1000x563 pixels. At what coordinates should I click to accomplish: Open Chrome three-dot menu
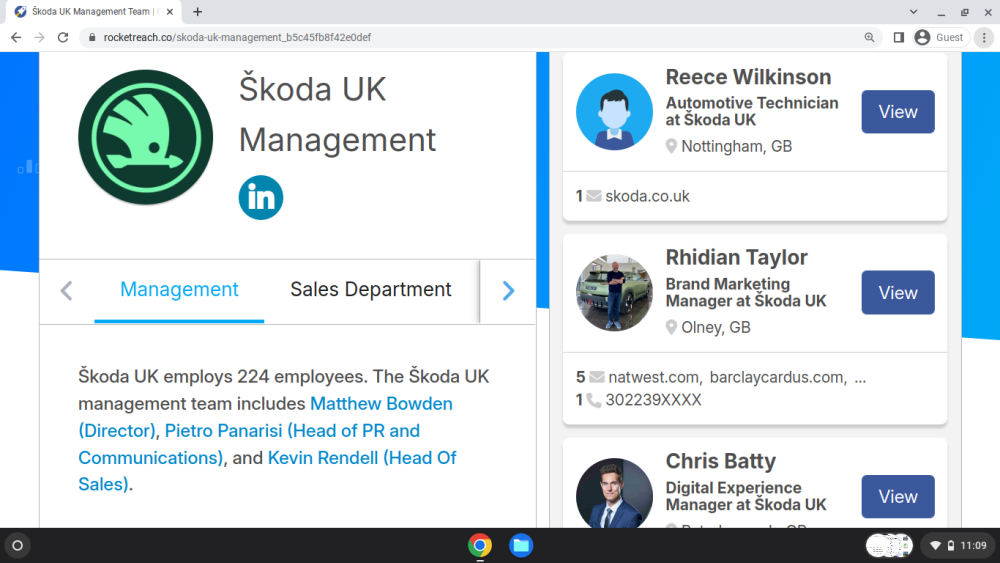(x=984, y=38)
